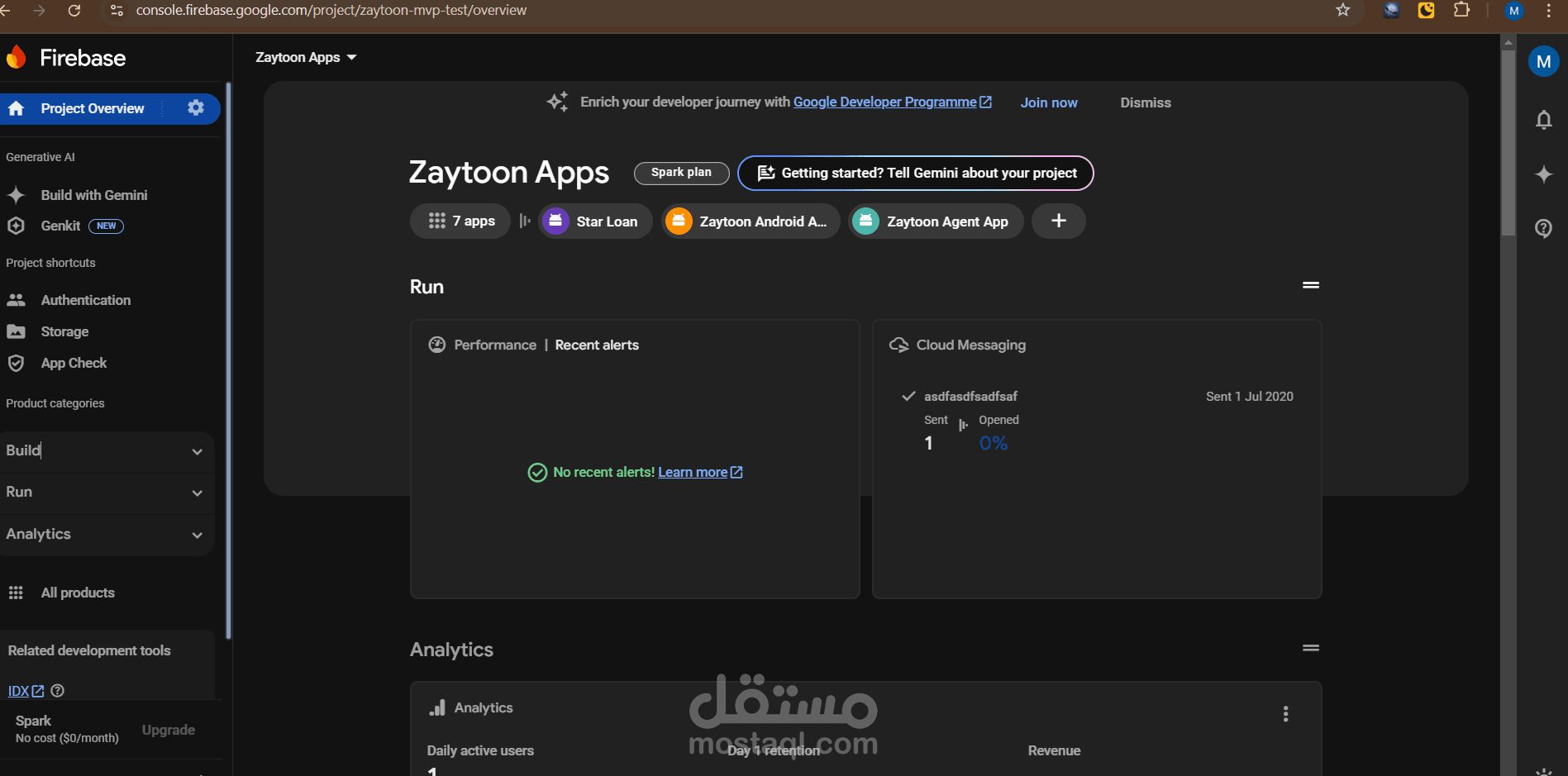
Task: Click the Related development tools heading
Action: tap(89, 650)
